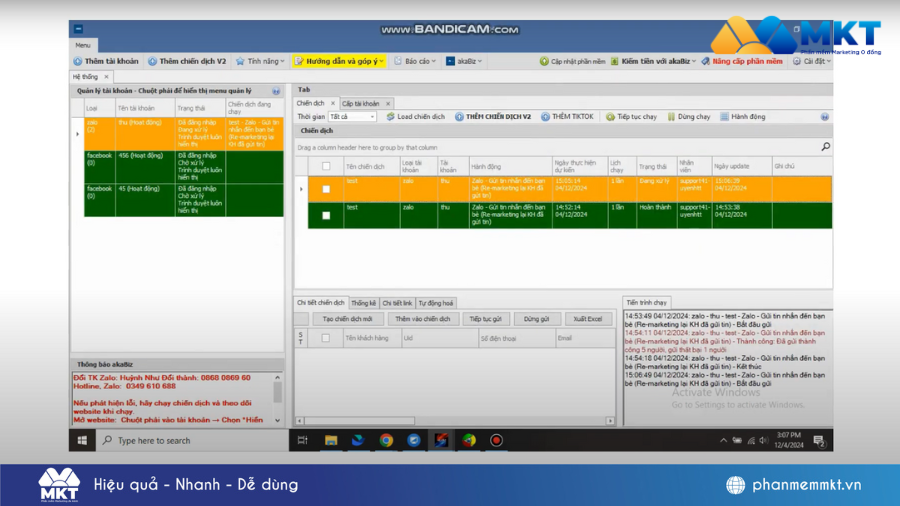Open Hướng dẫn và góp ý dropdown
Image resolution: width=900 pixels, height=506 pixels.
[x=339, y=61]
